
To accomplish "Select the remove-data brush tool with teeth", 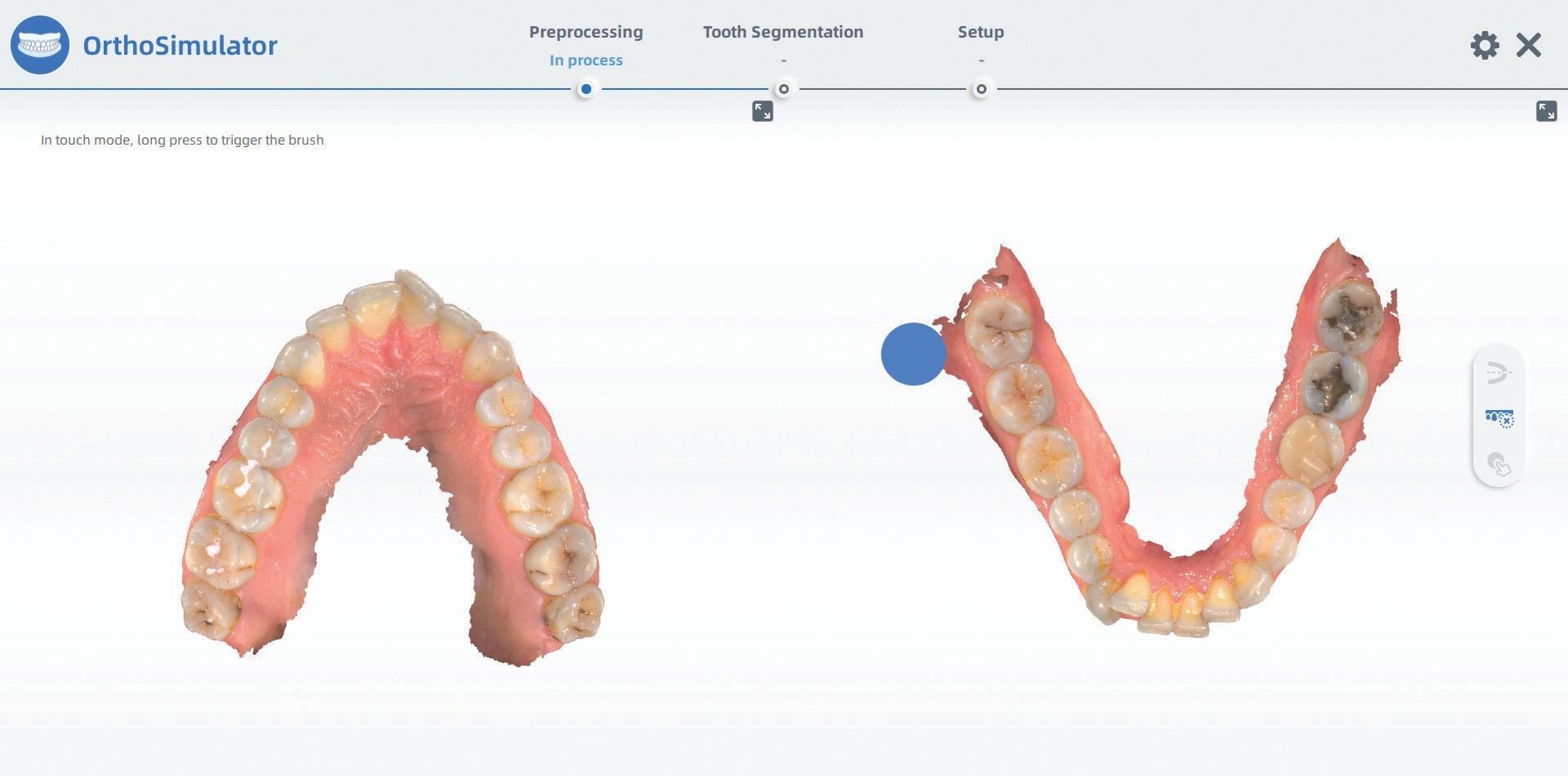I will [1499, 419].
